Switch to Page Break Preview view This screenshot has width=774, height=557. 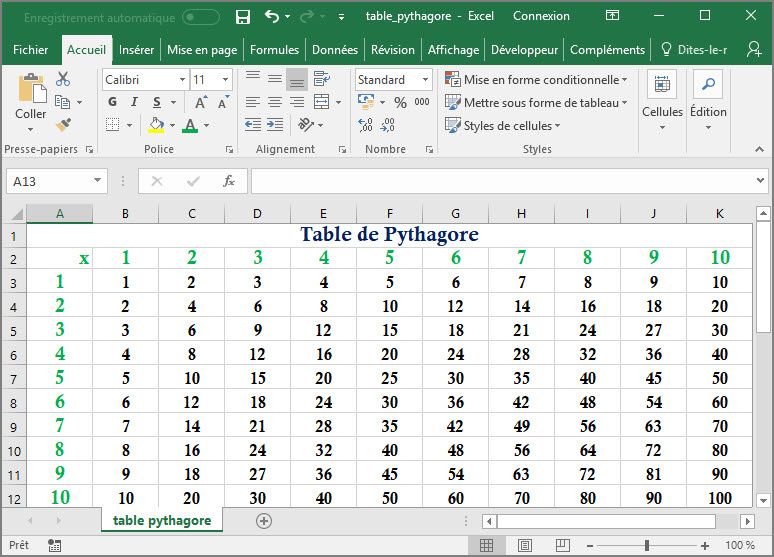[x=563, y=545]
